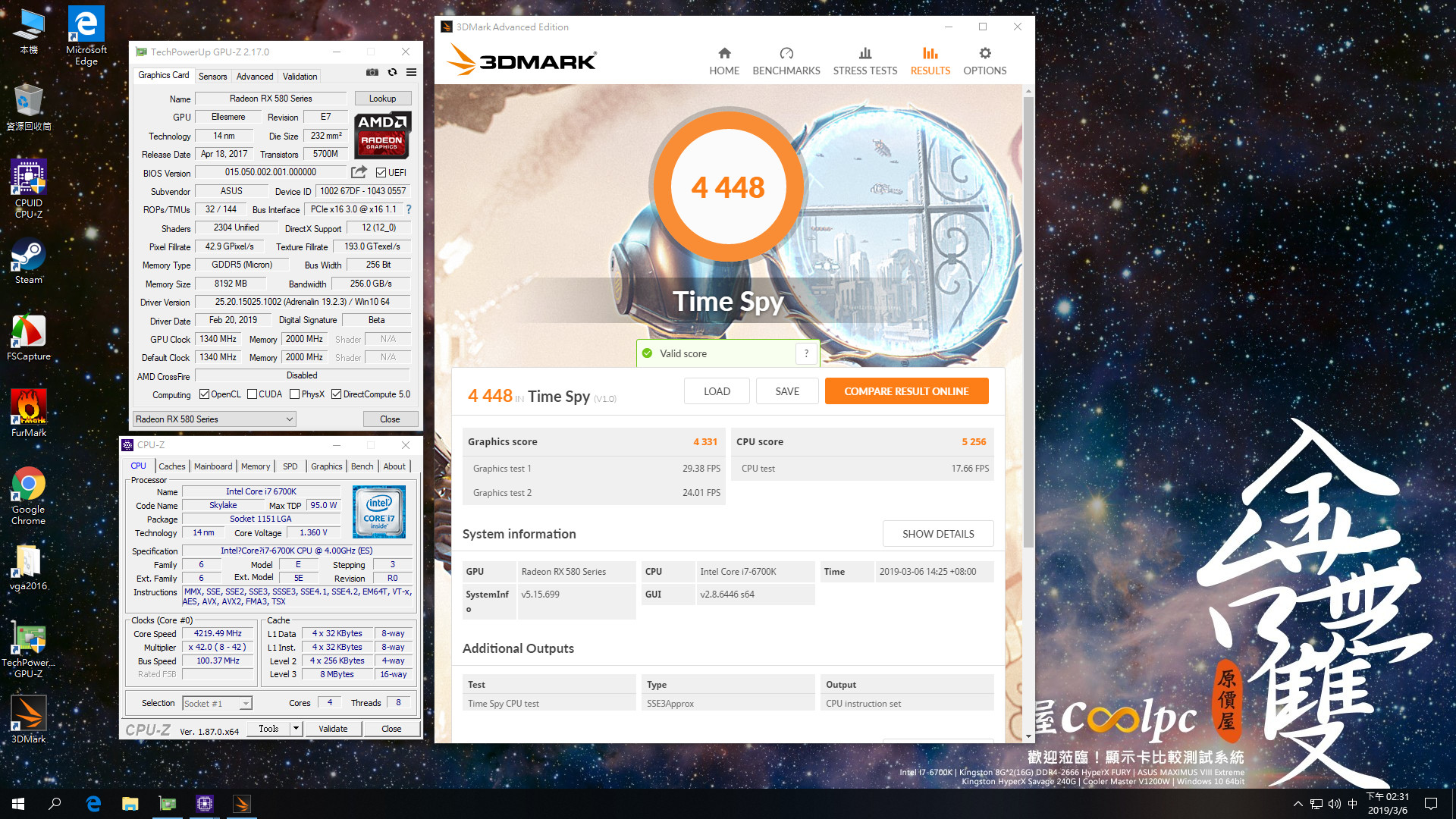Toggle the OpenCL checkbox

click(204, 394)
